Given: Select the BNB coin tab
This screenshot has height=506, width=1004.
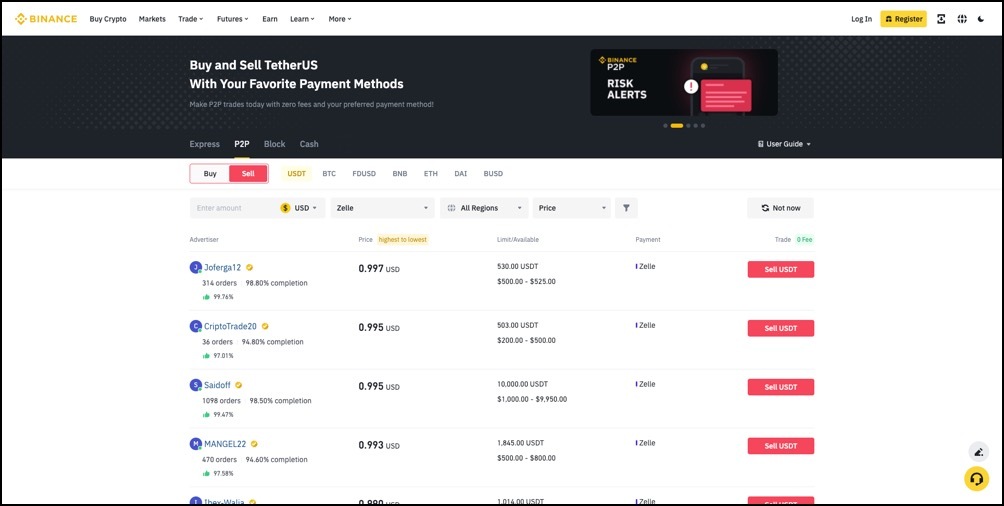Looking at the screenshot, I should pos(400,174).
